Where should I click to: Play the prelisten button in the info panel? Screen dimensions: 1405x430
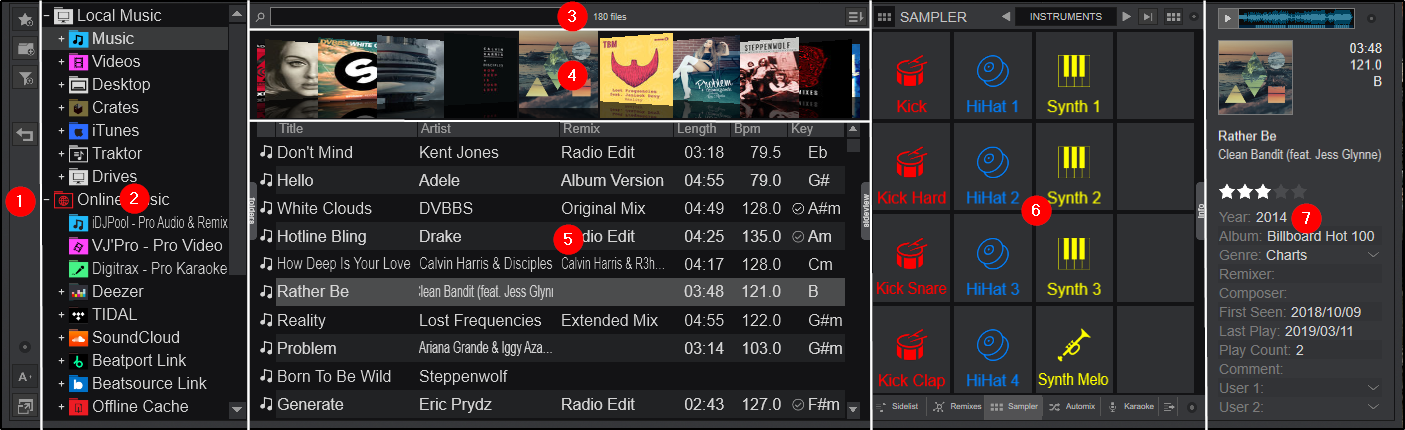pos(1228,18)
